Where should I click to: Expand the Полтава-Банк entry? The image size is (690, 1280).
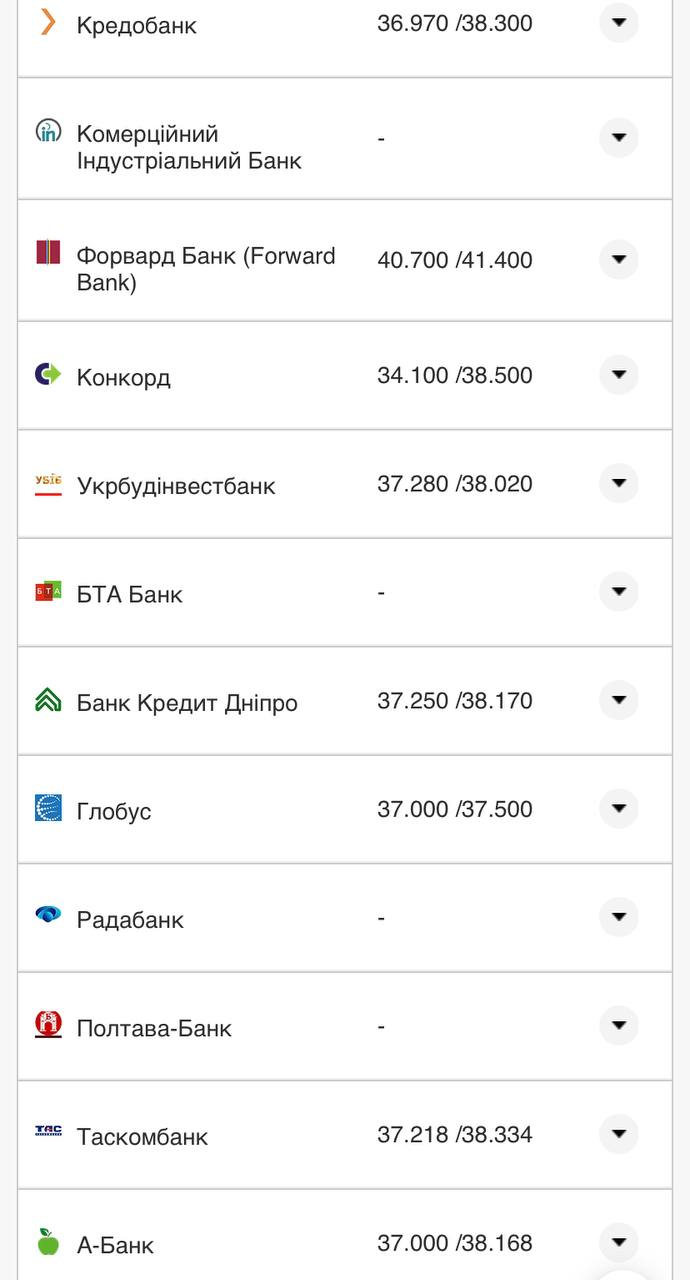point(618,1025)
